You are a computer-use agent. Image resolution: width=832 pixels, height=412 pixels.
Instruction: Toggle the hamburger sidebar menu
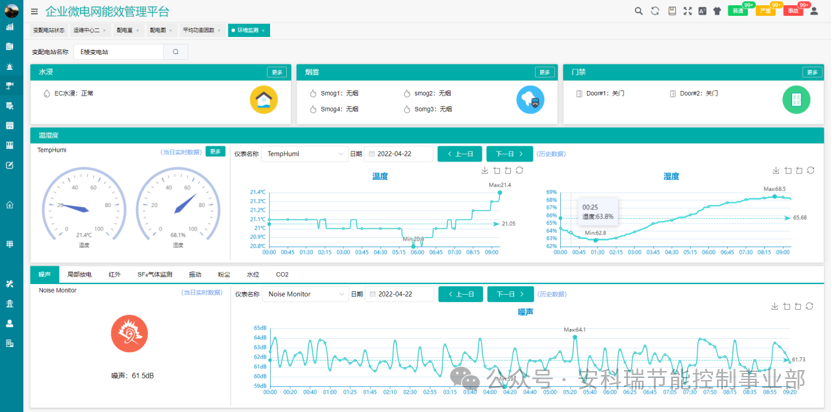tap(34, 11)
